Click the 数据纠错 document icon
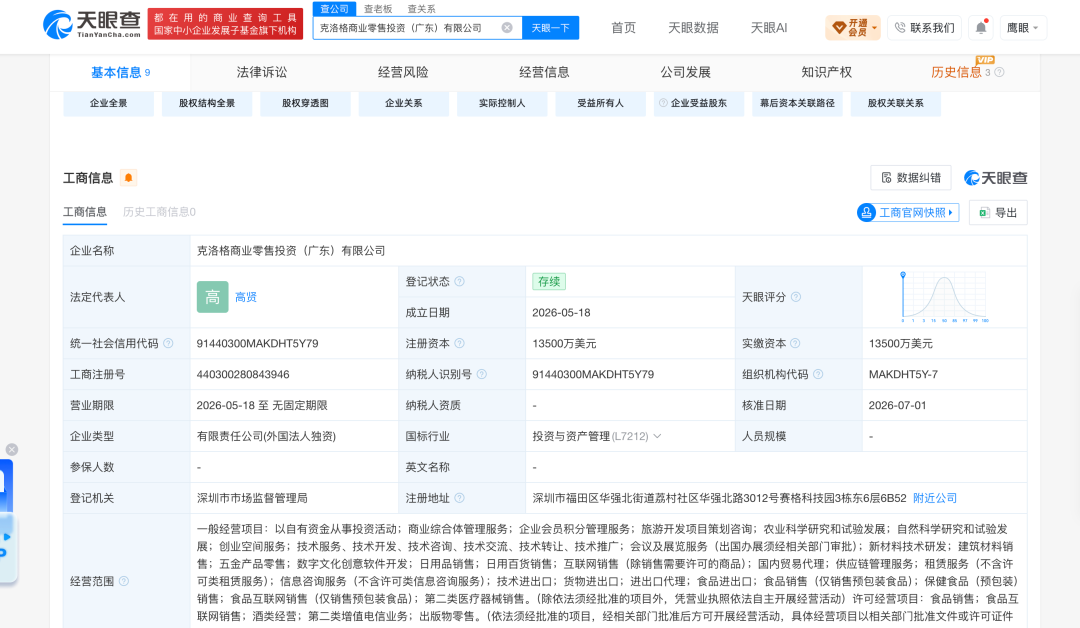Image resolution: width=1080 pixels, height=628 pixels. [886, 178]
